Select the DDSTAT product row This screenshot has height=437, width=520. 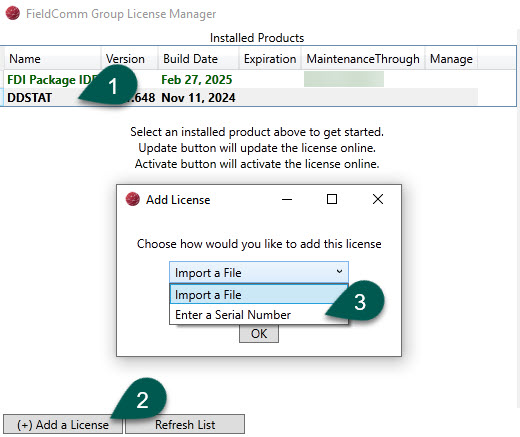pyautogui.click(x=241, y=97)
